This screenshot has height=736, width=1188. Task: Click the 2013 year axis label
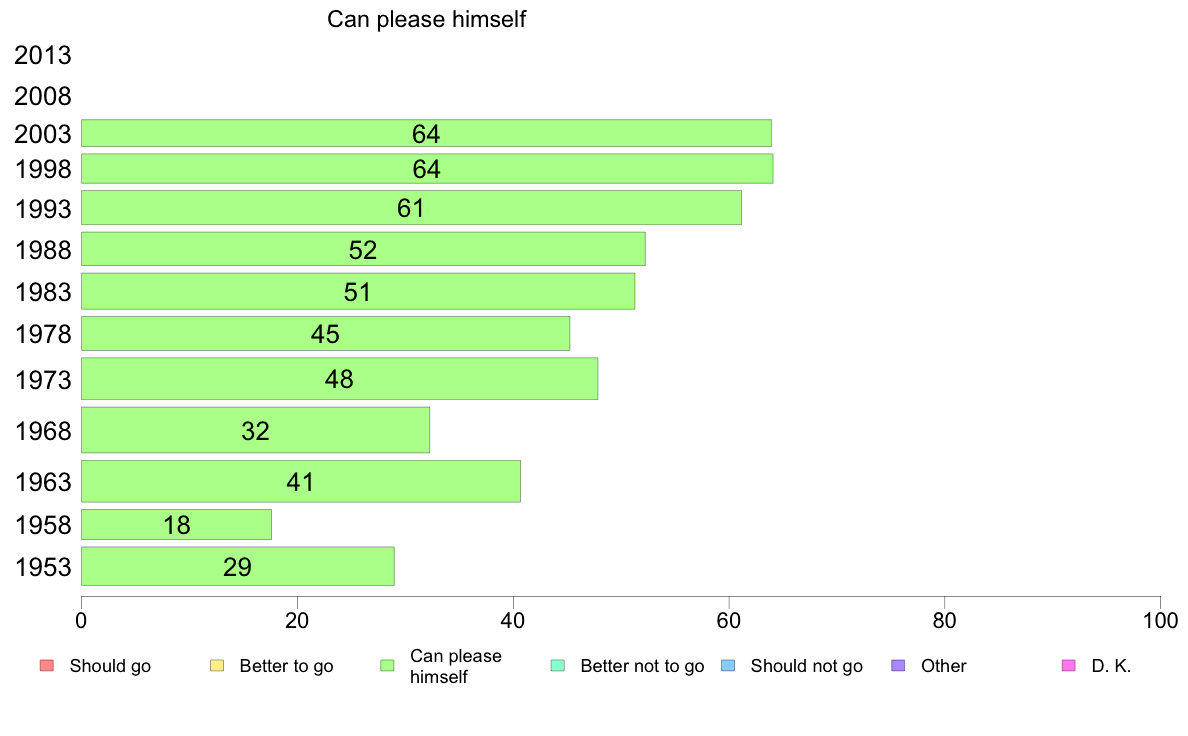click(42, 55)
